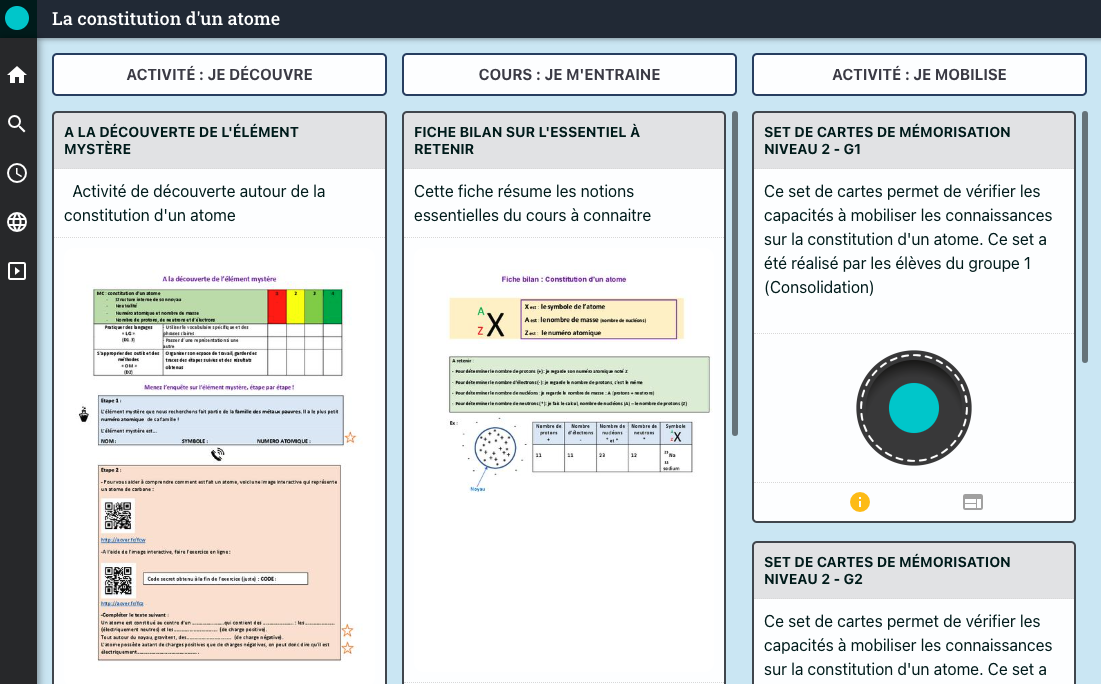Click the teal circle logo in top-left corner
This screenshot has height=684, width=1101.
pos(17,18)
